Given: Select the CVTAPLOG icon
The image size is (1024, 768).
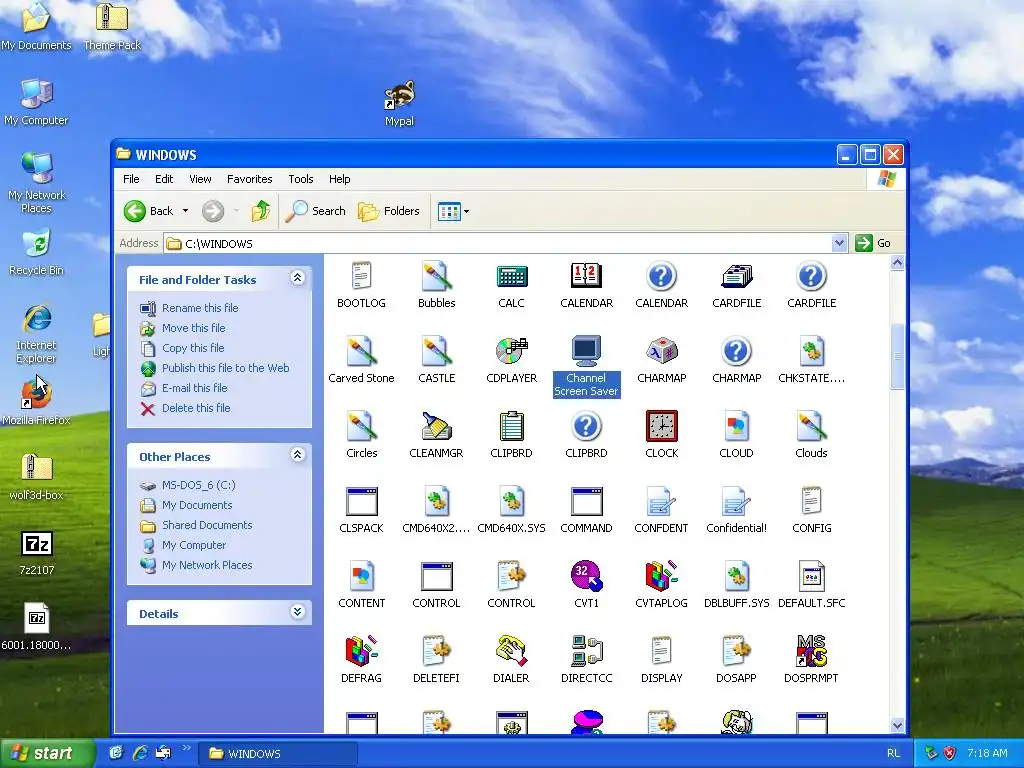Looking at the screenshot, I should click(x=662, y=585).
